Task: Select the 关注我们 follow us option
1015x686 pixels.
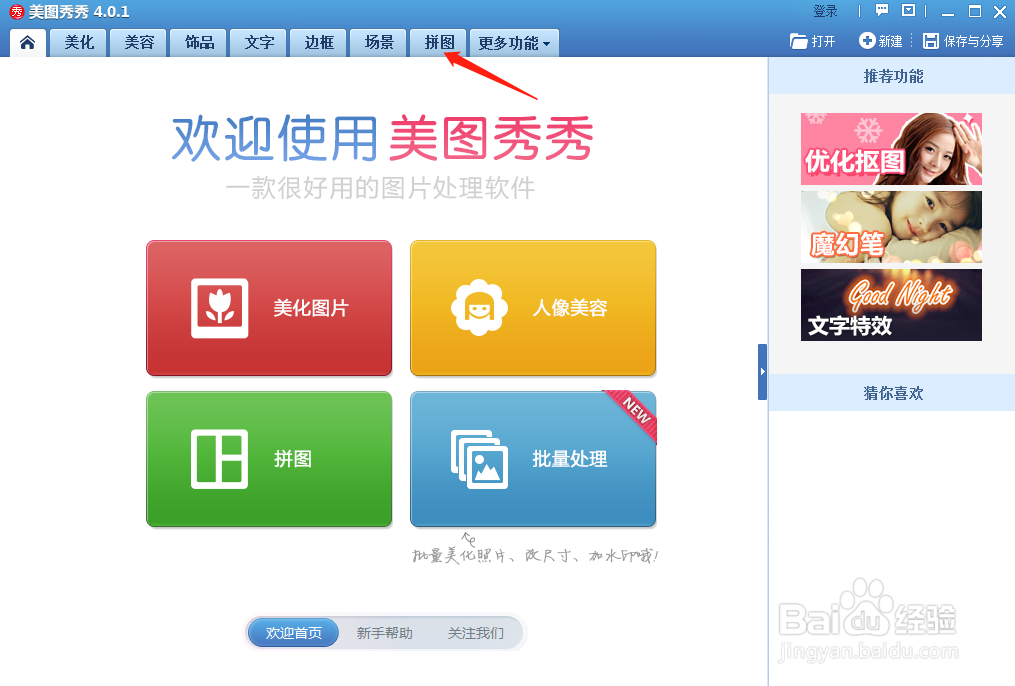Action: tap(477, 632)
